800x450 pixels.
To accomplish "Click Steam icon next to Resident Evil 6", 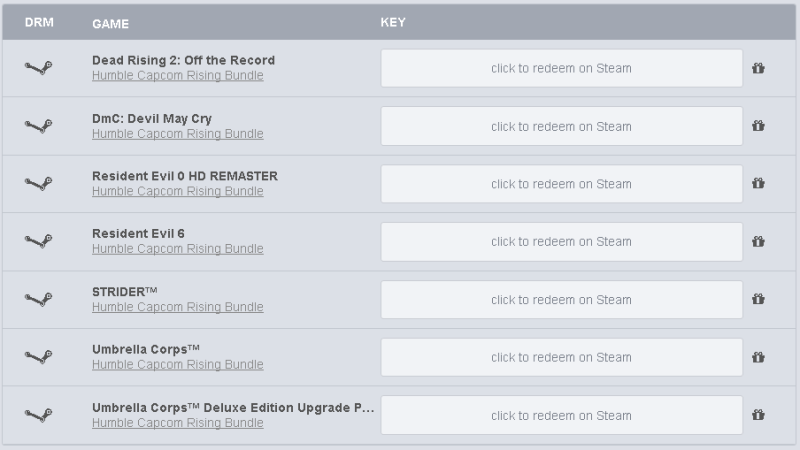I will pos(38,241).
